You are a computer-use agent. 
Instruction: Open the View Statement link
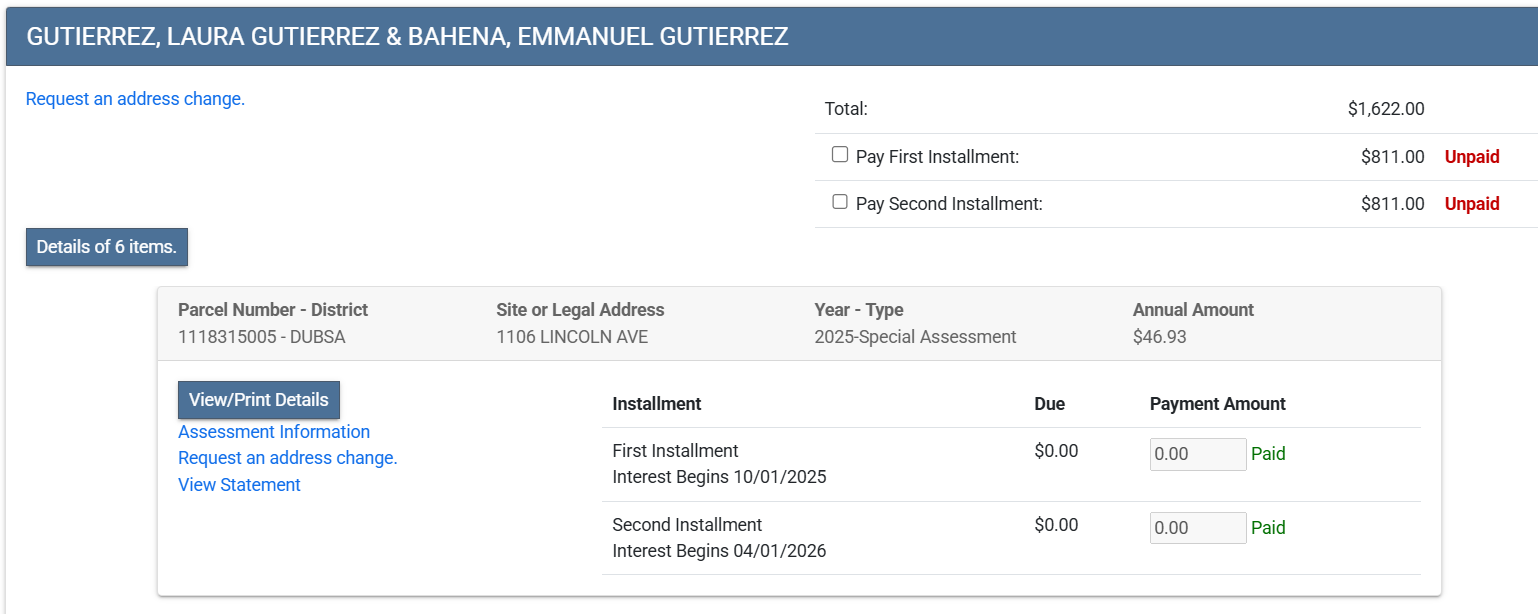pyautogui.click(x=239, y=485)
